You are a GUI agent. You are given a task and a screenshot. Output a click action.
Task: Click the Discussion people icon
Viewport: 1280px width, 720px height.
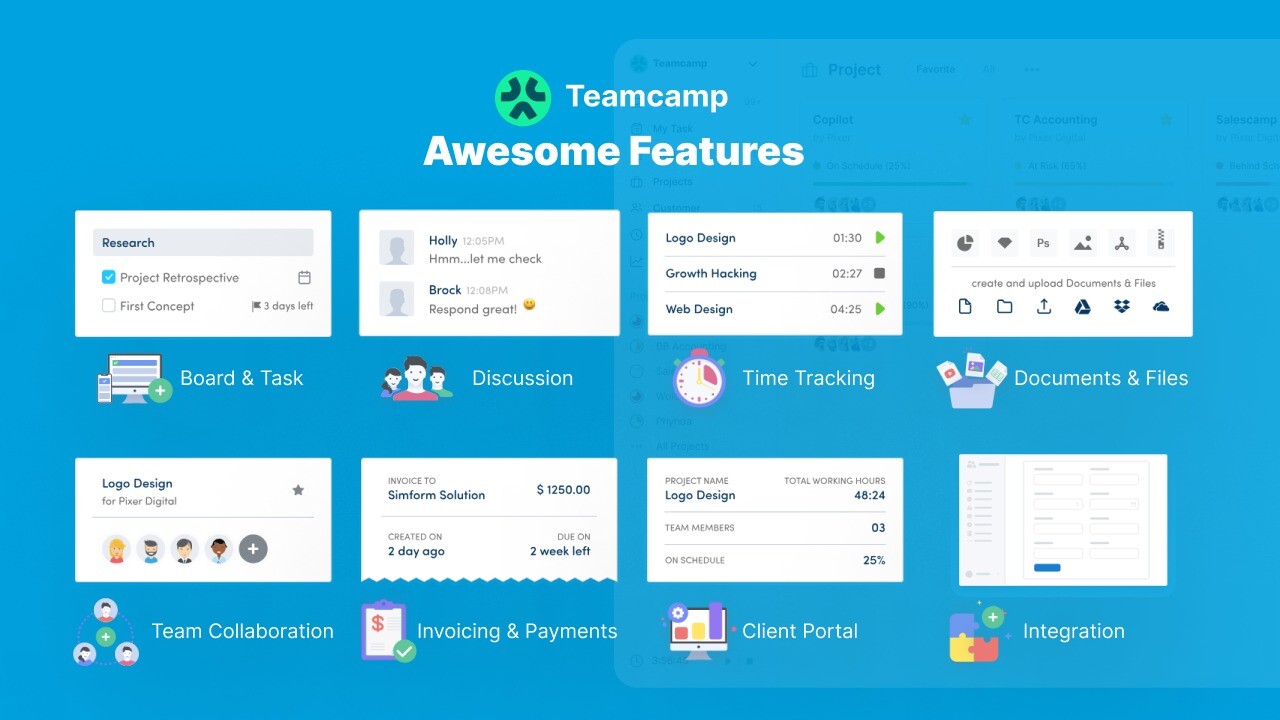417,378
